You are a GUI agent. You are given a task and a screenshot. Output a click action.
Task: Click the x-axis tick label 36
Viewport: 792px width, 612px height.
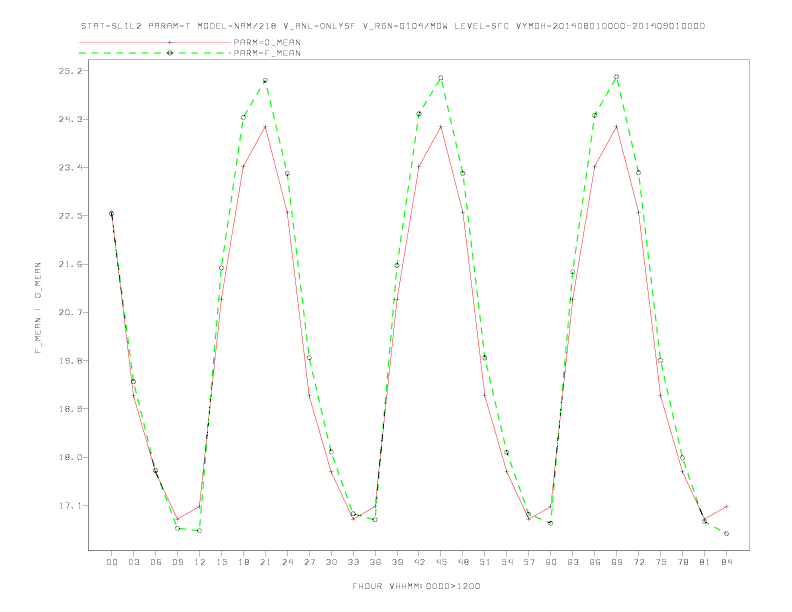click(x=375, y=562)
